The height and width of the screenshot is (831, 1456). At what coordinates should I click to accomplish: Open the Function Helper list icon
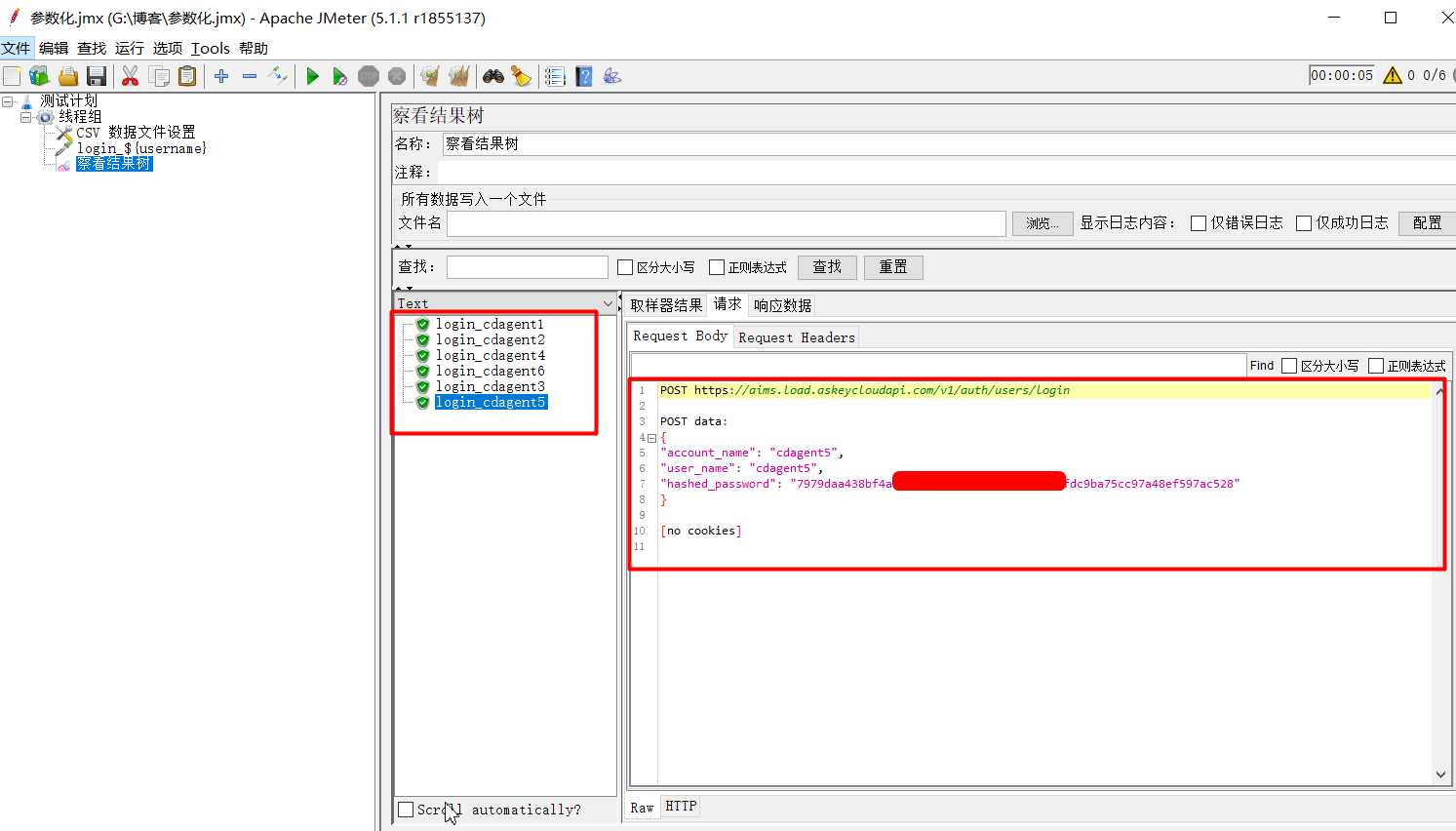click(555, 76)
